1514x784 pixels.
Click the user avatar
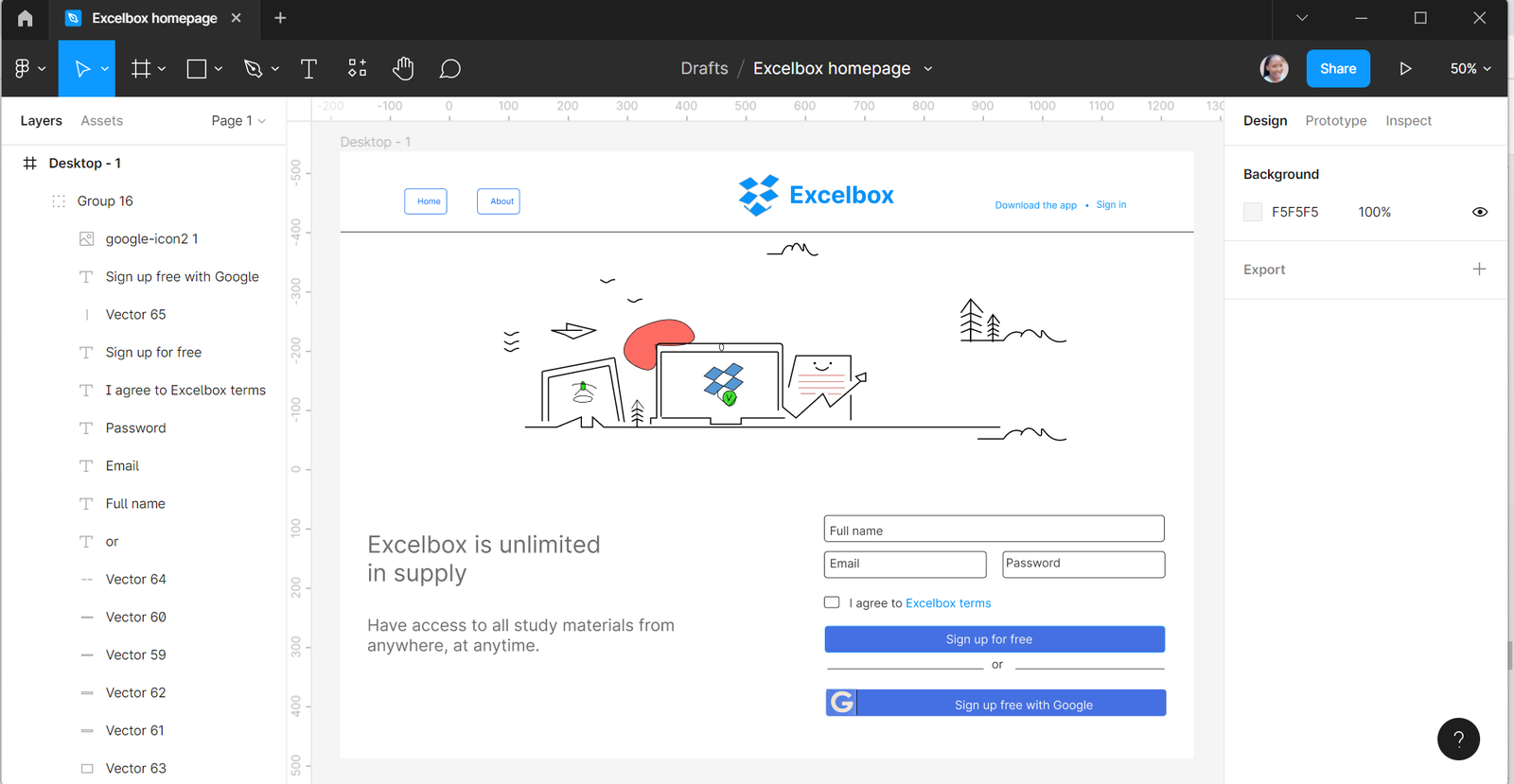[1275, 68]
